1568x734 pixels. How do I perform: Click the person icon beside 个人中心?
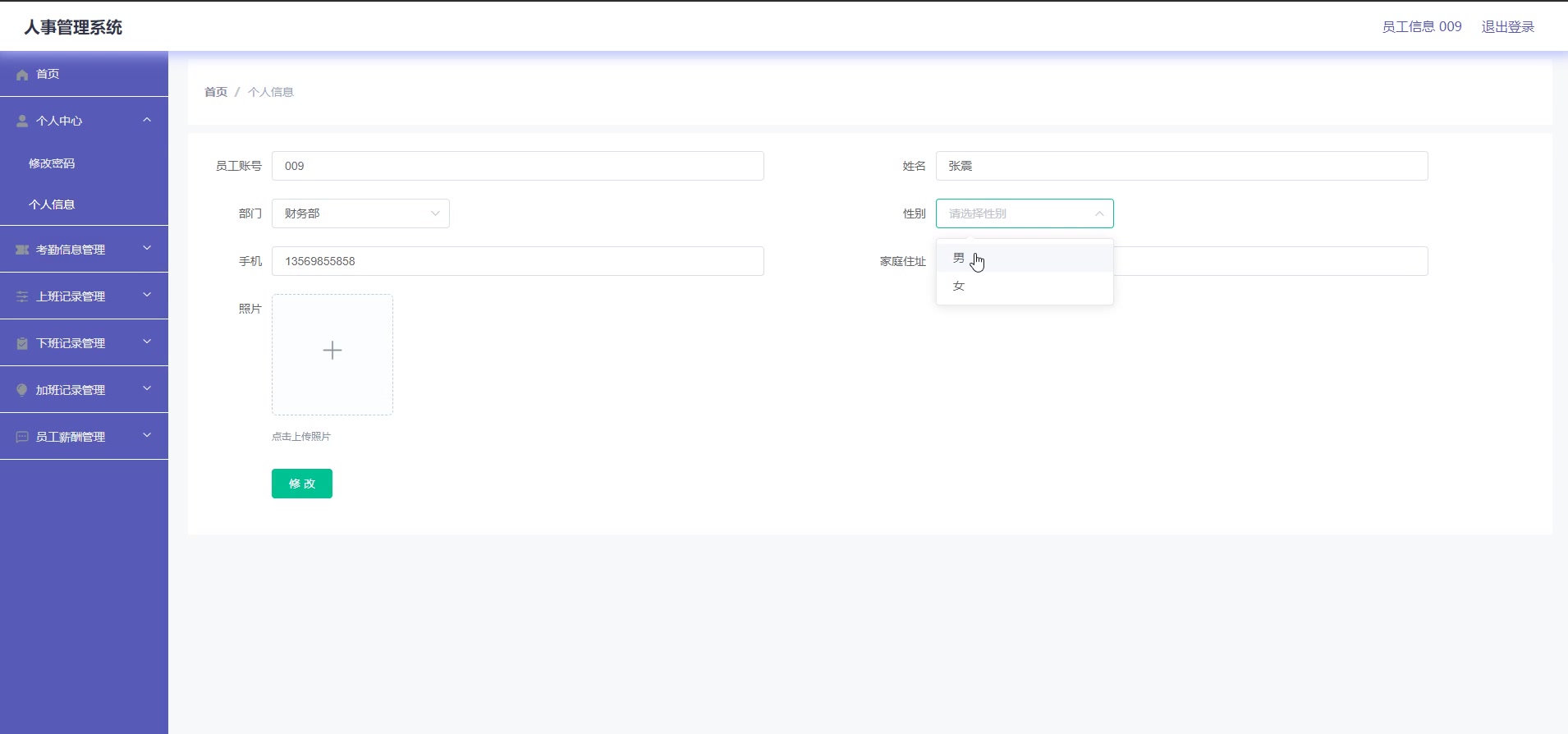click(22, 121)
